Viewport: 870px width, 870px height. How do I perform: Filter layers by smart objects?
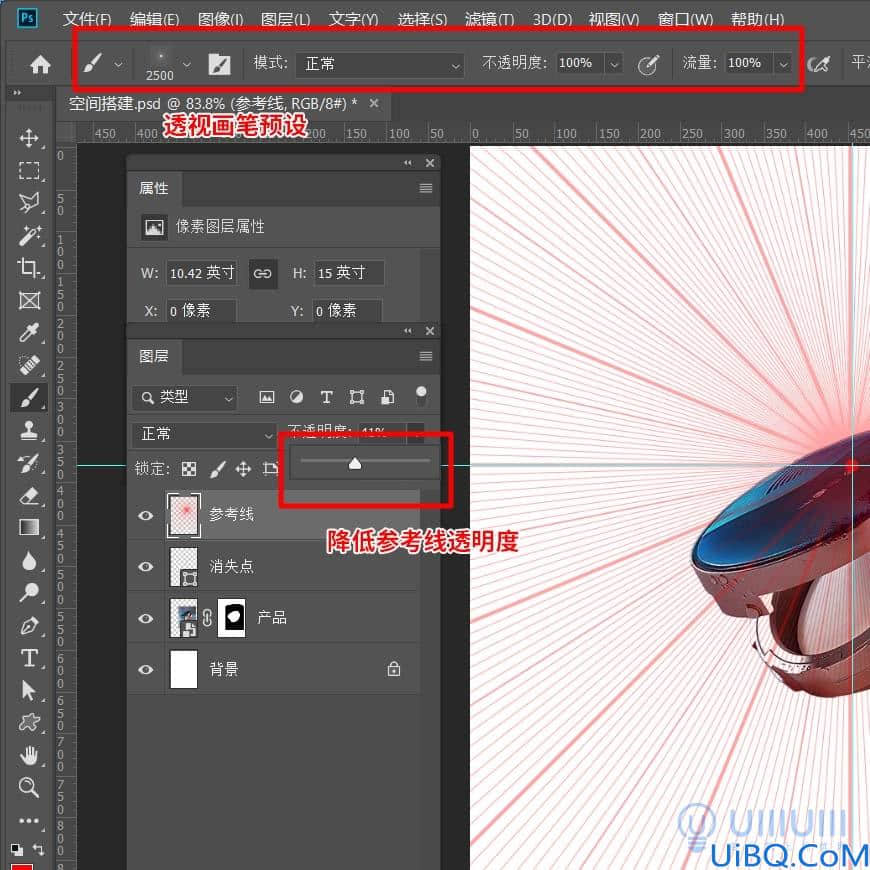[388, 397]
